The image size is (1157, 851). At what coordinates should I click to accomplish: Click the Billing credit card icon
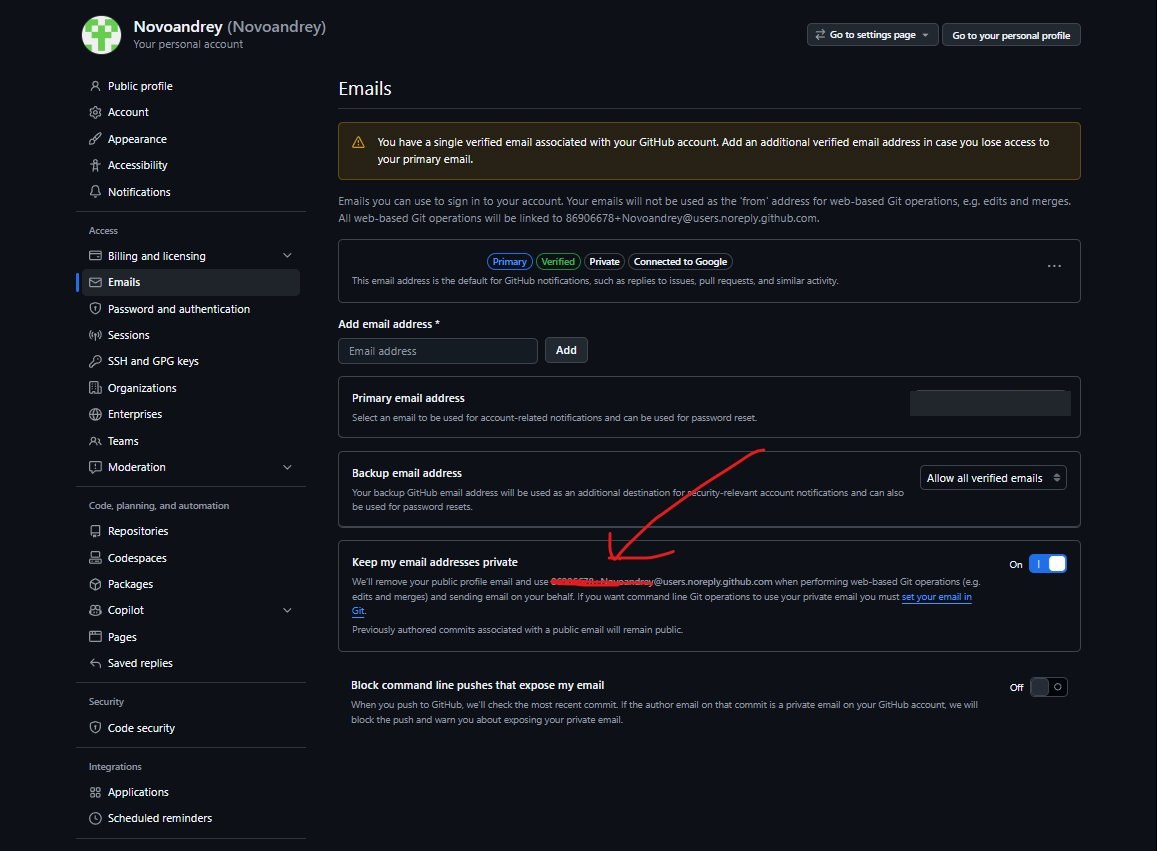pyautogui.click(x=95, y=256)
